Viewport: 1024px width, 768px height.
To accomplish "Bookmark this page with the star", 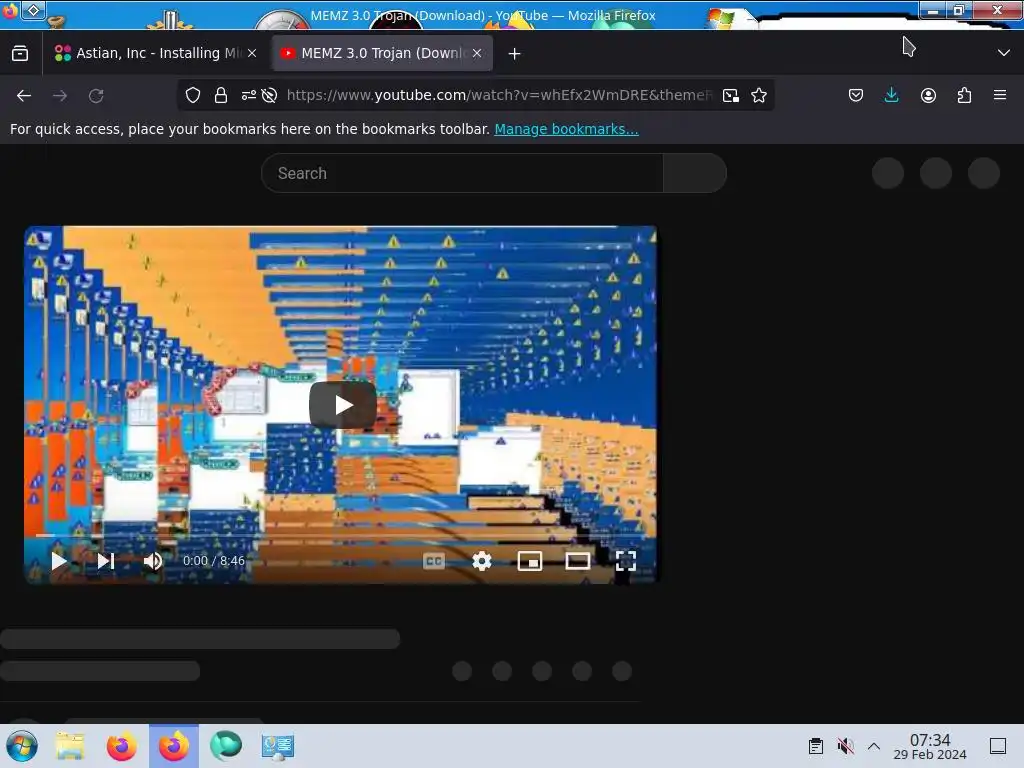I will (759, 95).
